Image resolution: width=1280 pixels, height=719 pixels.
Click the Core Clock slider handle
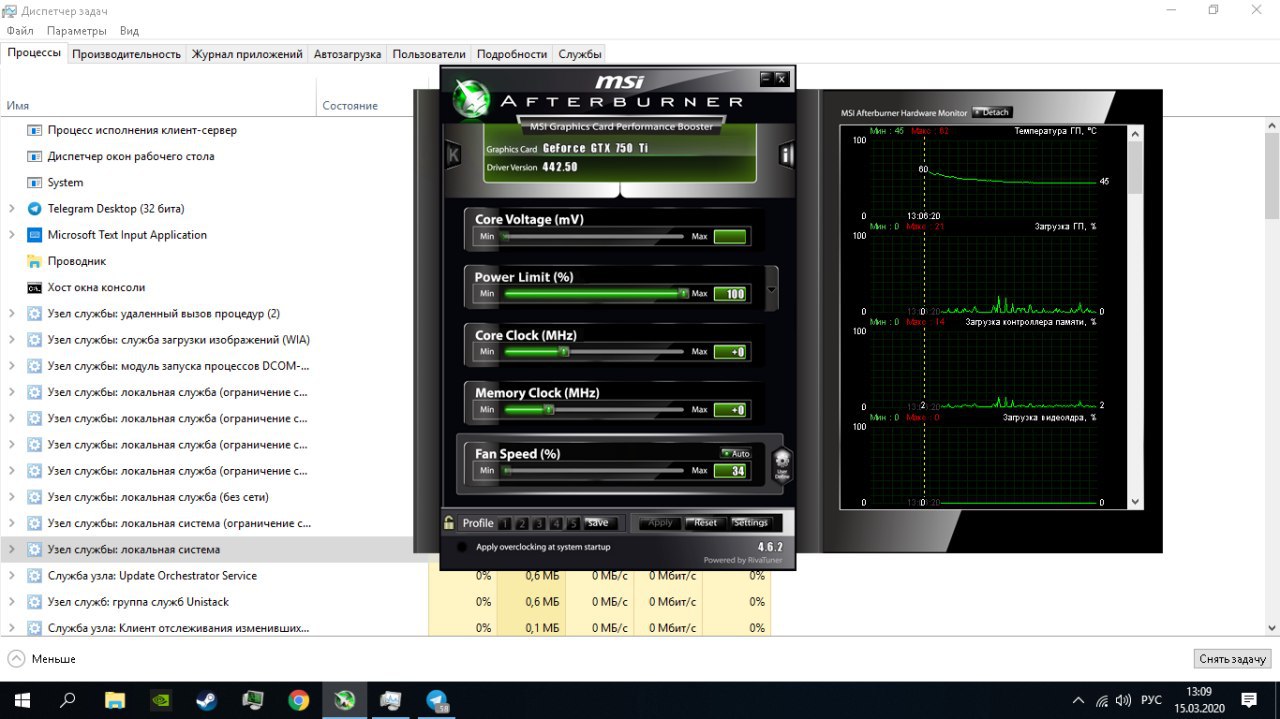pos(564,351)
